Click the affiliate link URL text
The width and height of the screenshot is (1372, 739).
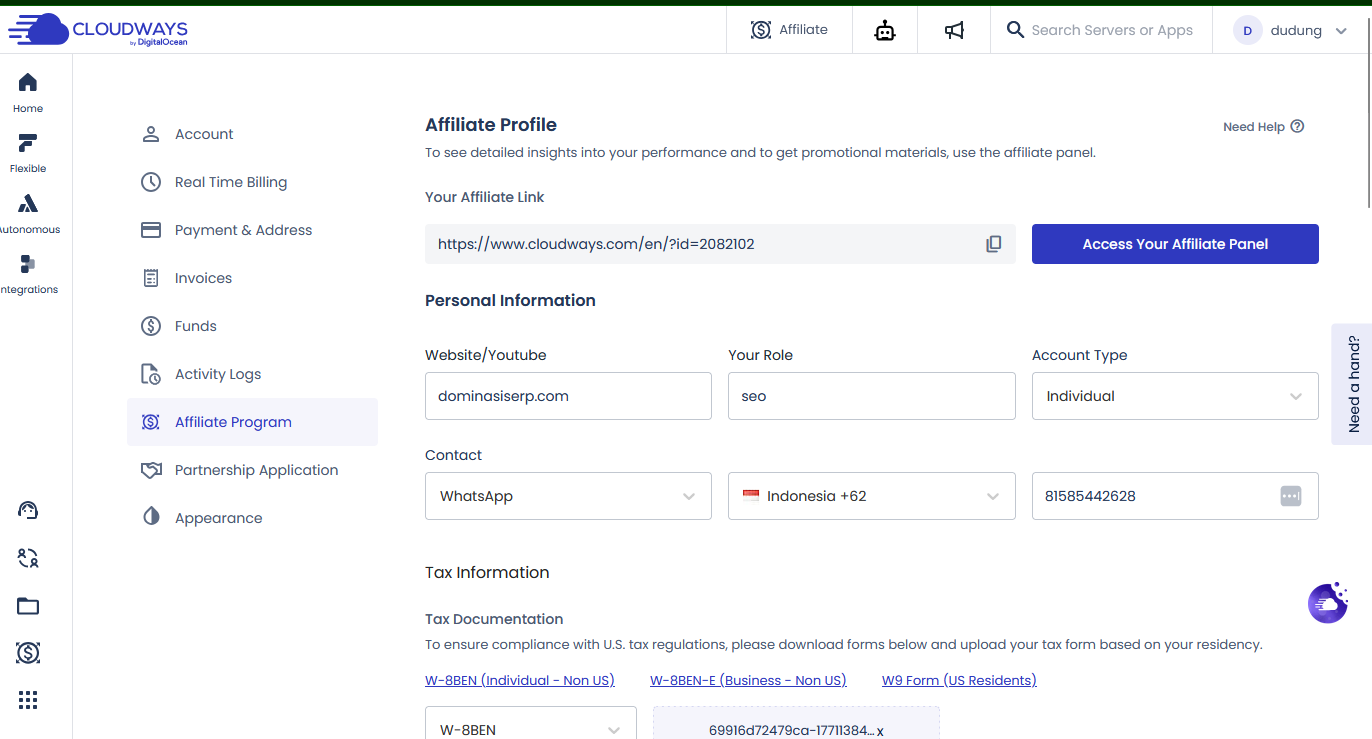click(596, 244)
